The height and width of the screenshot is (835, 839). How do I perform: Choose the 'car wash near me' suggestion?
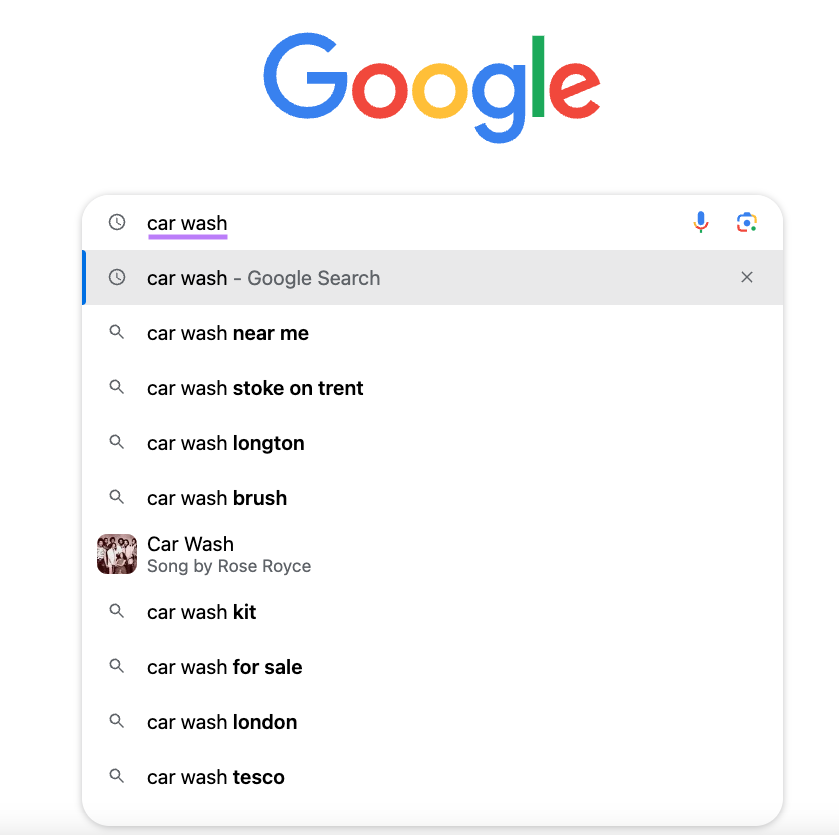click(x=227, y=332)
